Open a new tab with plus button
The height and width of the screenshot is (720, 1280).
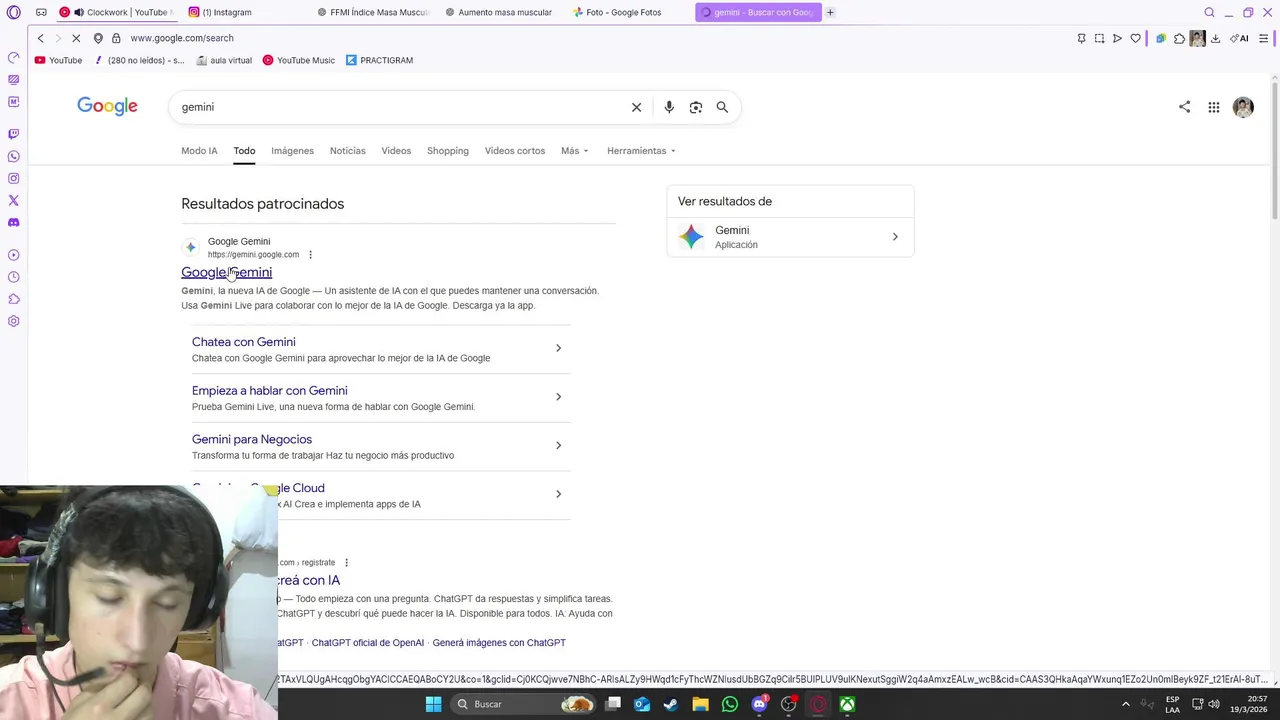pyautogui.click(x=830, y=12)
